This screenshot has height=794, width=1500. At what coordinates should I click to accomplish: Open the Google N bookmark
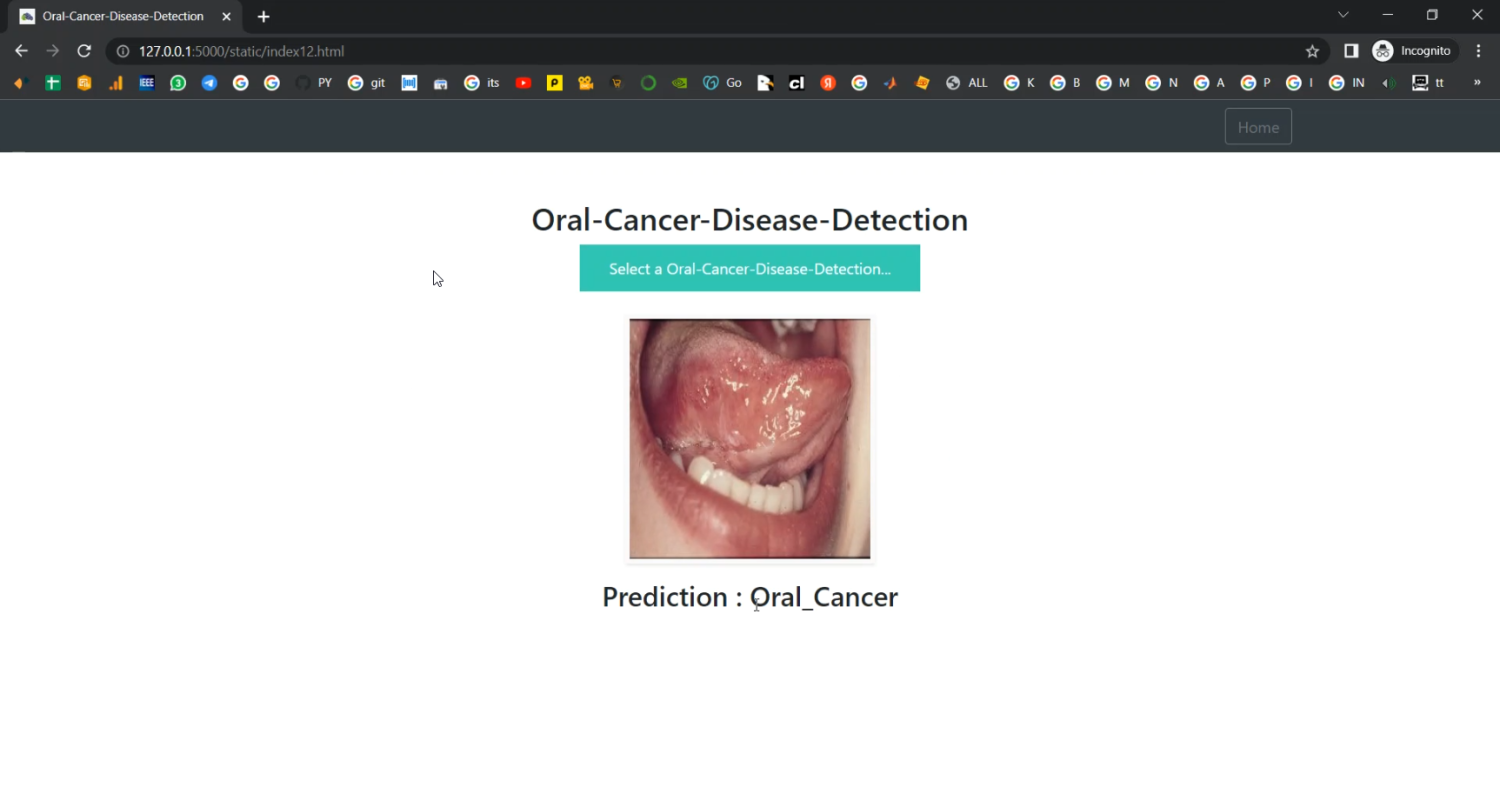click(x=1161, y=83)
